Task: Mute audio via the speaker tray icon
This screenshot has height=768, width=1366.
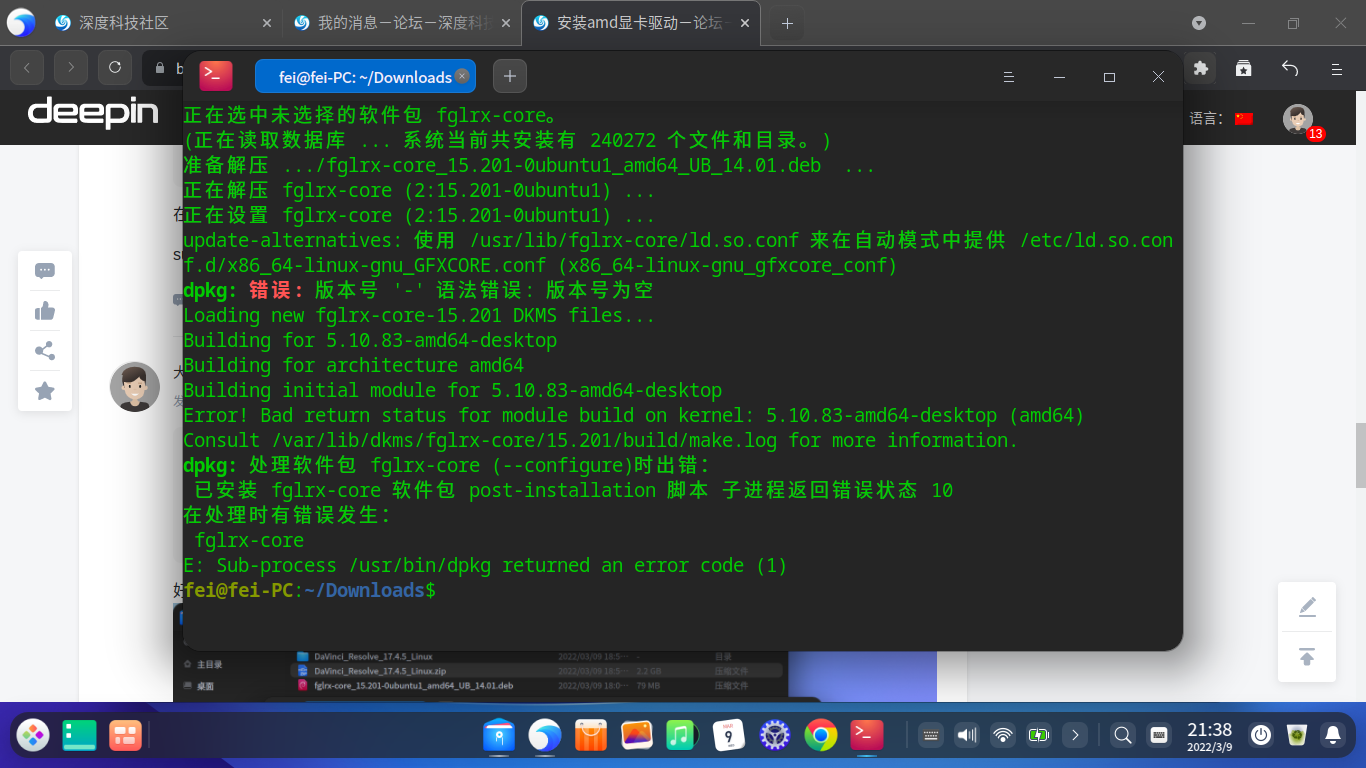Action: pyautogui.click(x=966, y=735)
